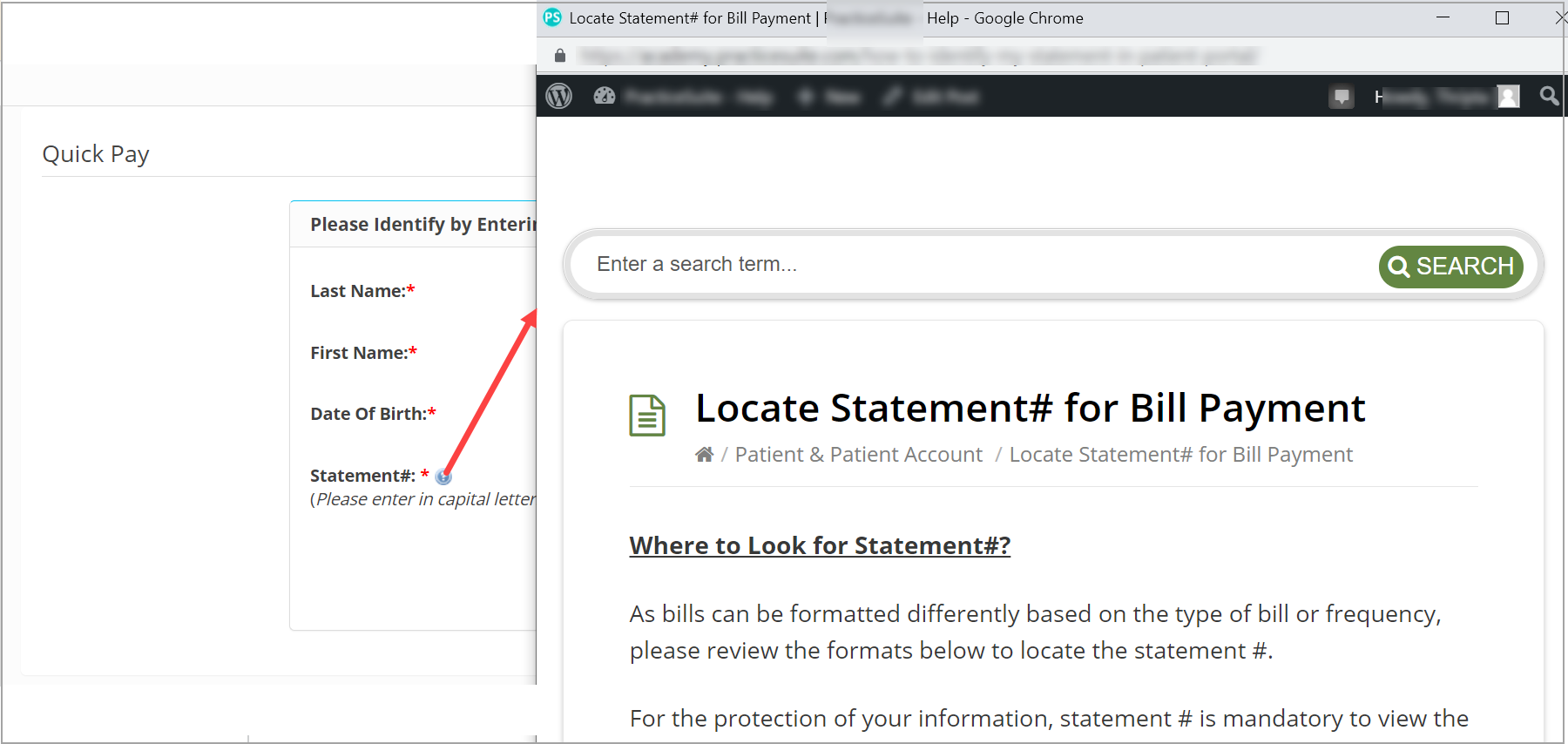The width and height of the screenshot is (1568, 744).
Task: Open the dashboard gauge icon in admin bar
Action: click(x=605, y=96)
